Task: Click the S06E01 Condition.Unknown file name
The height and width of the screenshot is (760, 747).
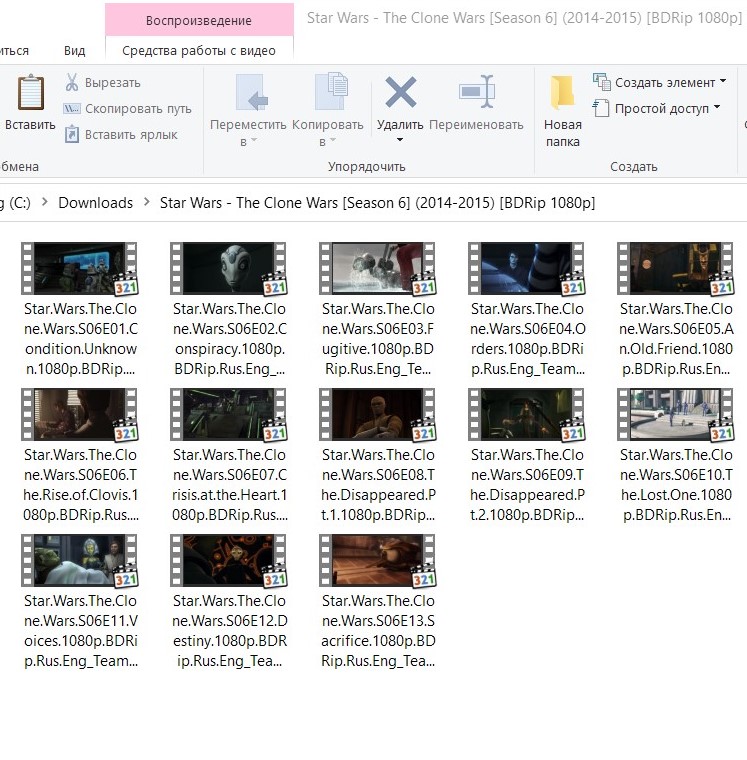Action: click(80, 339)
